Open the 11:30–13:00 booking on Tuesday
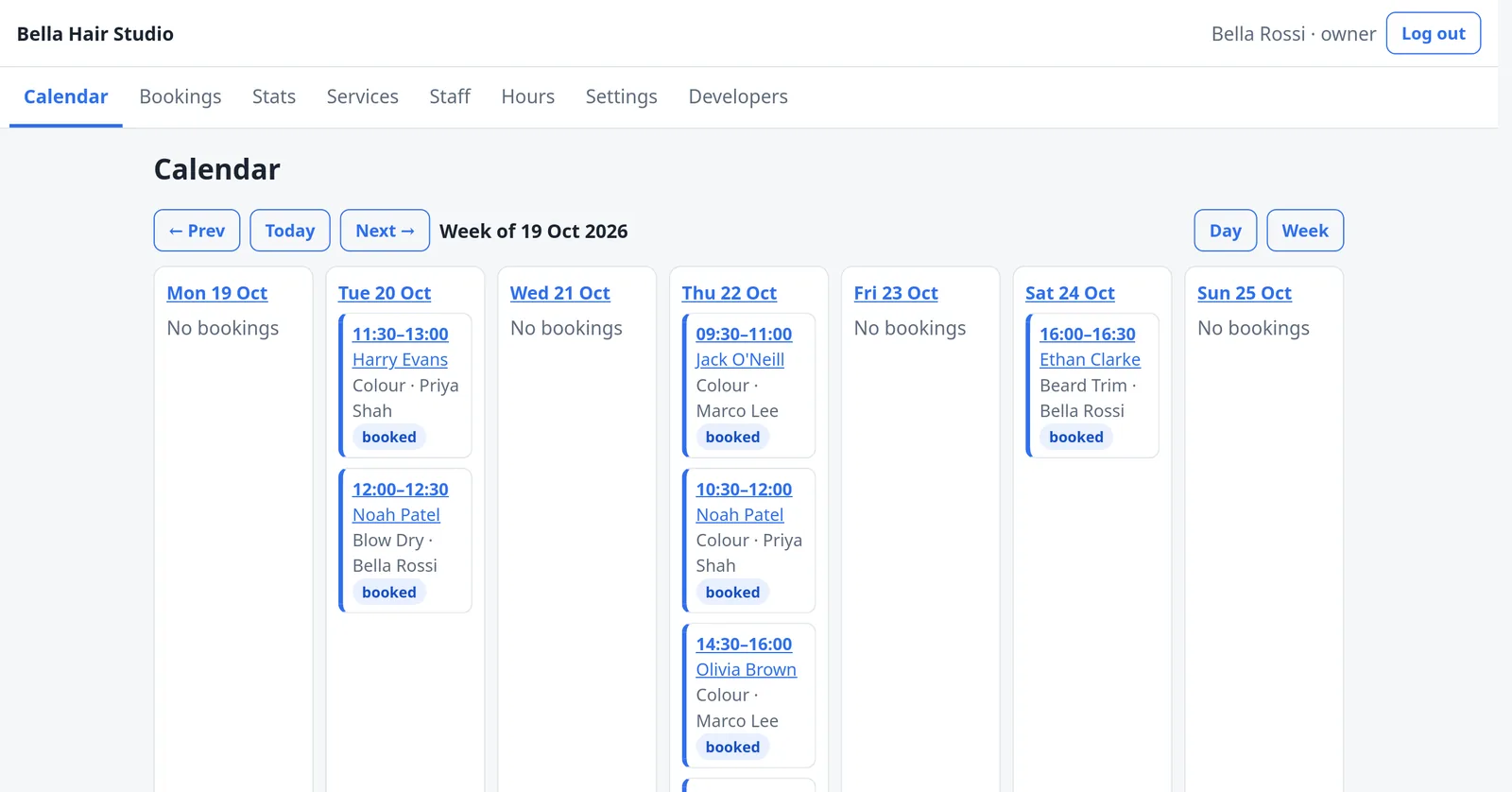 pos(401,334)
